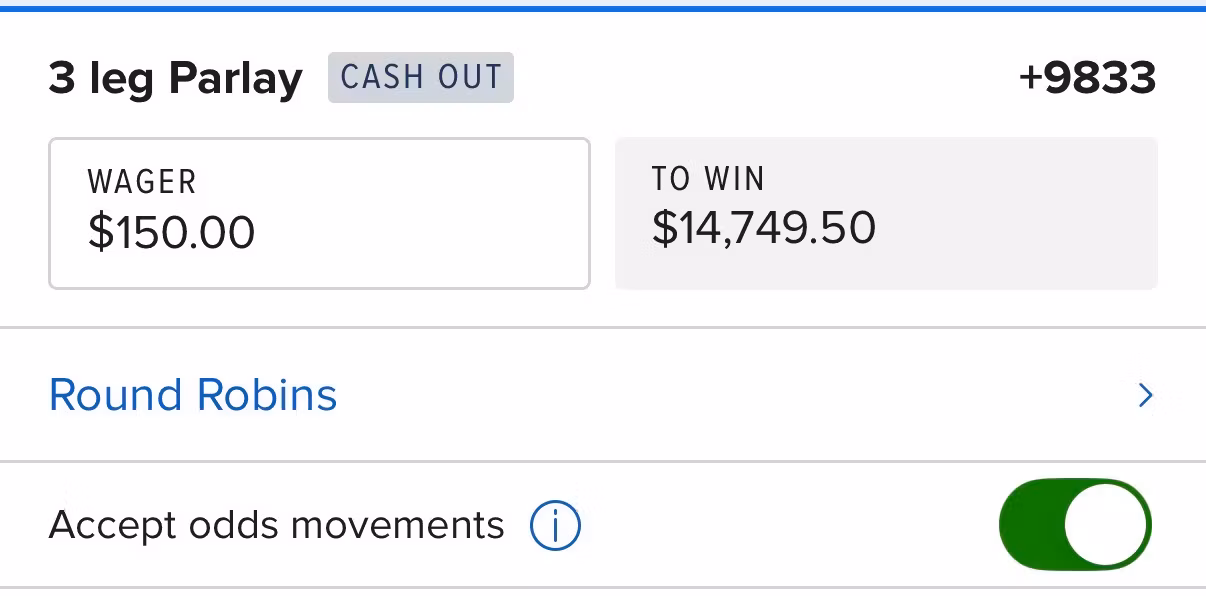Click the blue bar at the top
The image size is (1206, 596).
pos(603,8)
